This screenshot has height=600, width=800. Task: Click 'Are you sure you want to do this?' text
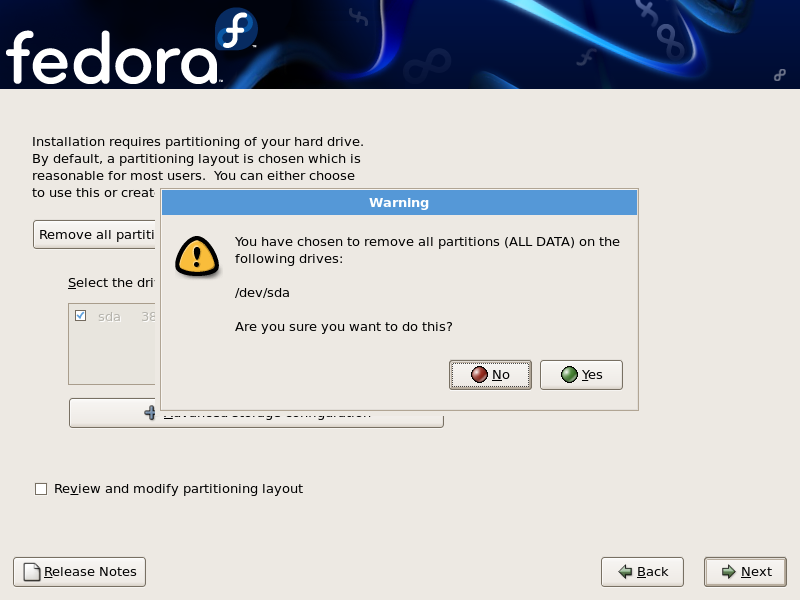[343, 327]
